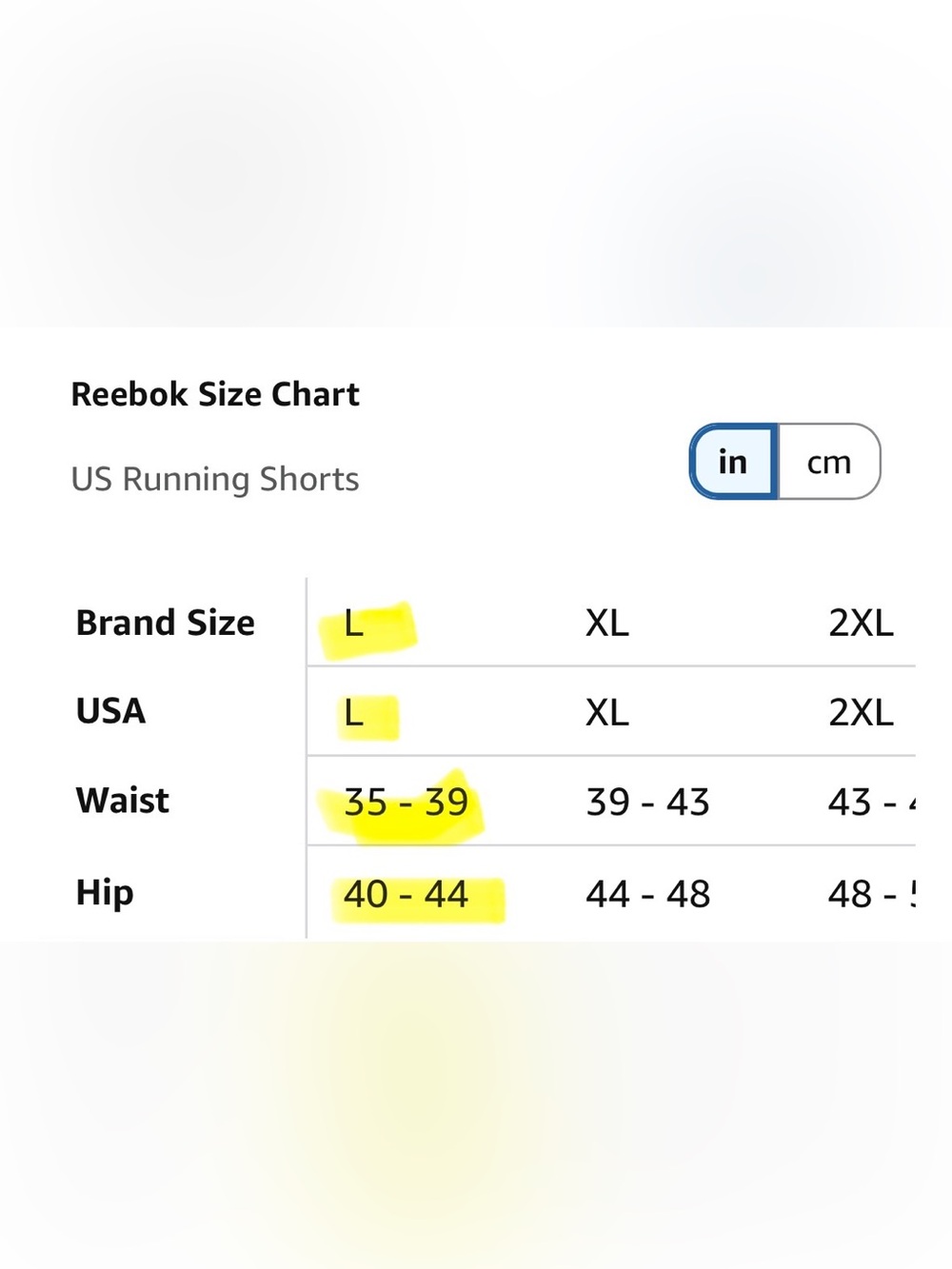
Task: Select the Waist row label
Action: point(123,801)
